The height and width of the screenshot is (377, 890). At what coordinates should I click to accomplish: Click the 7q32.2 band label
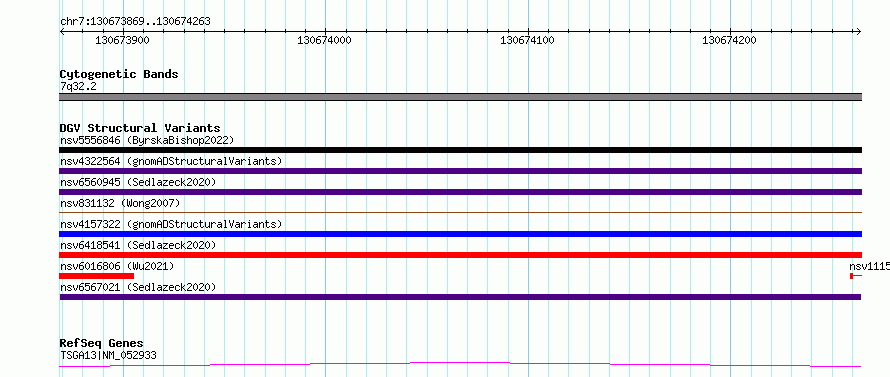point(78,86)
